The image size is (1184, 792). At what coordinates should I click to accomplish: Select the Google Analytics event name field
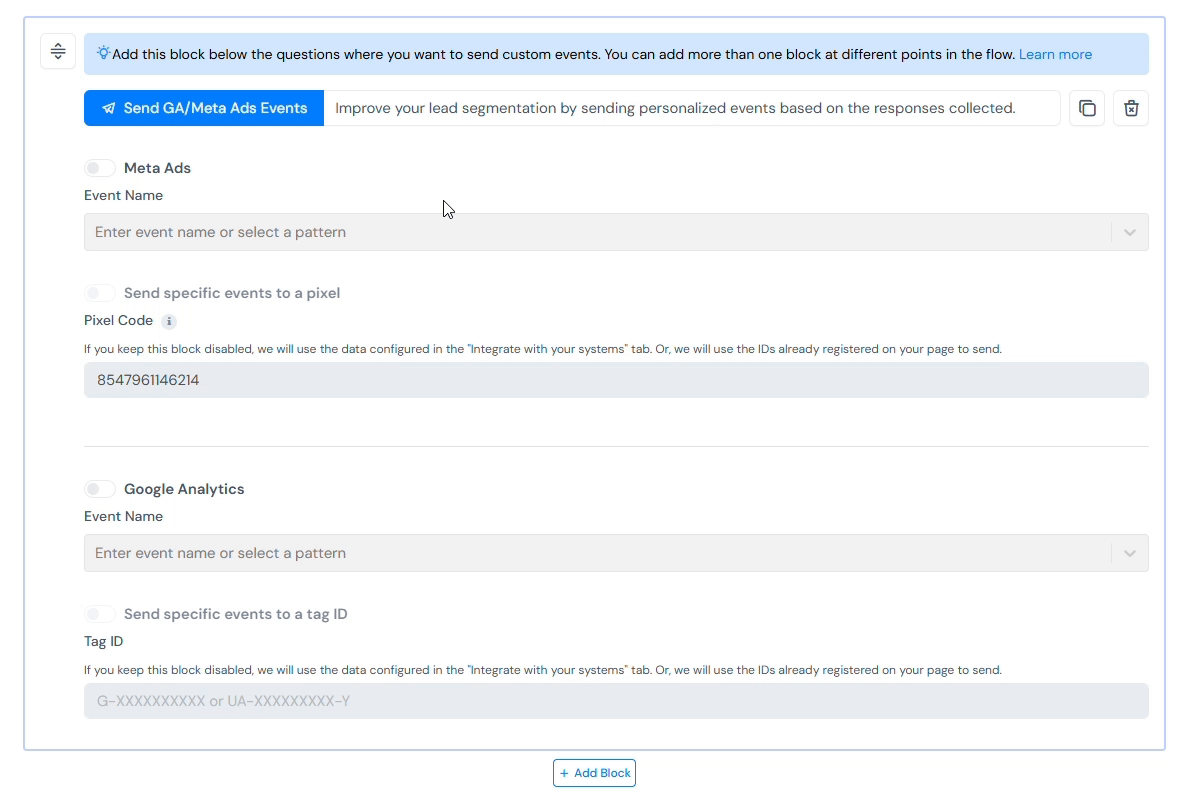click(x=597, y=553)
